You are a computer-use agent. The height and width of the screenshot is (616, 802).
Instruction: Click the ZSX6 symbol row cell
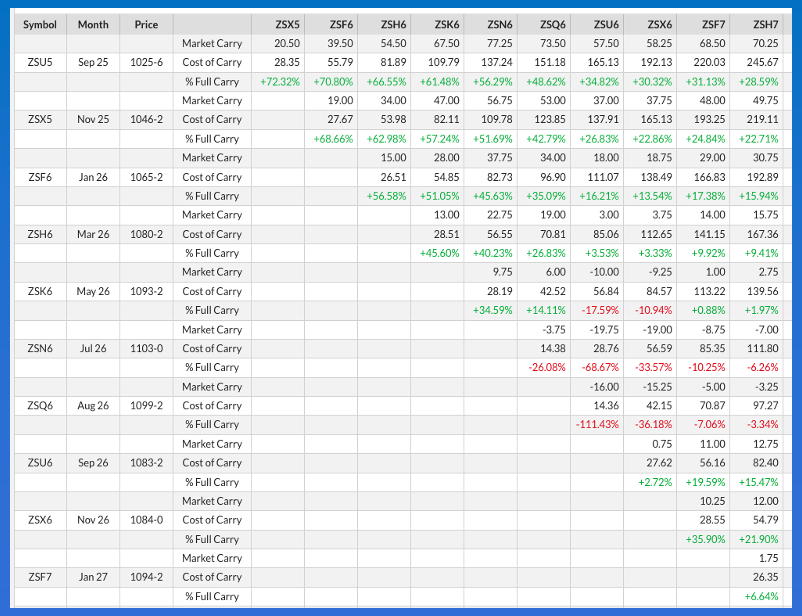click(40, 520)
